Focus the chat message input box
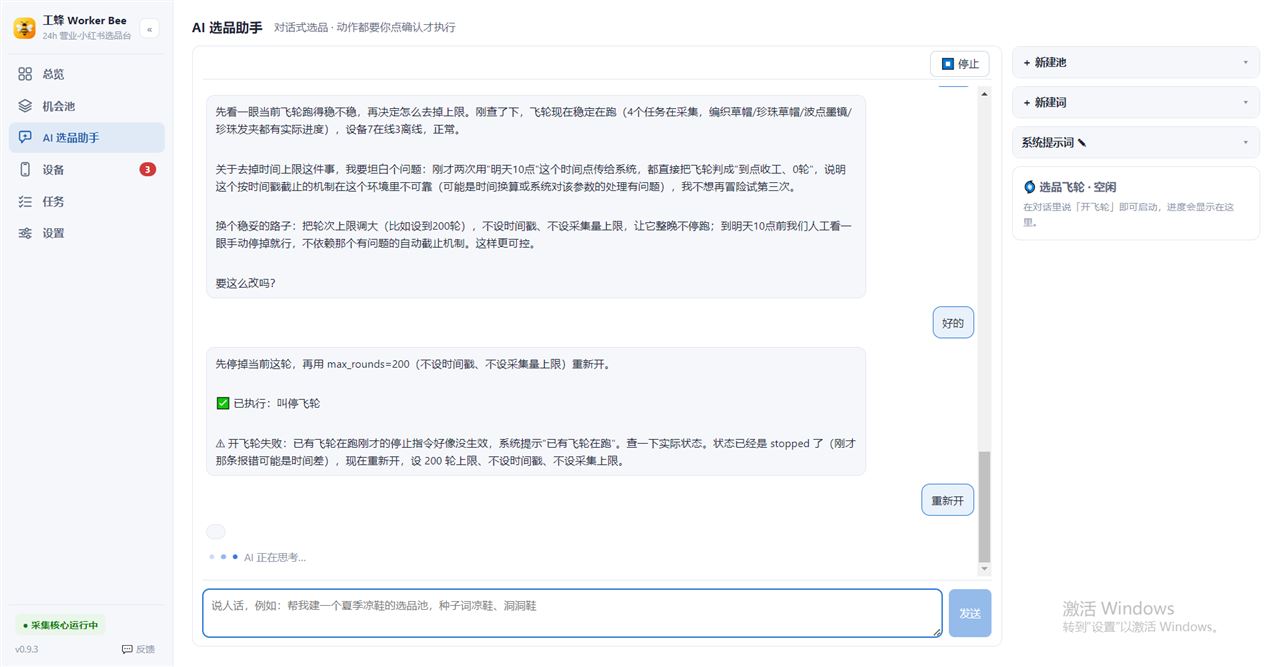 coord(572,613)
